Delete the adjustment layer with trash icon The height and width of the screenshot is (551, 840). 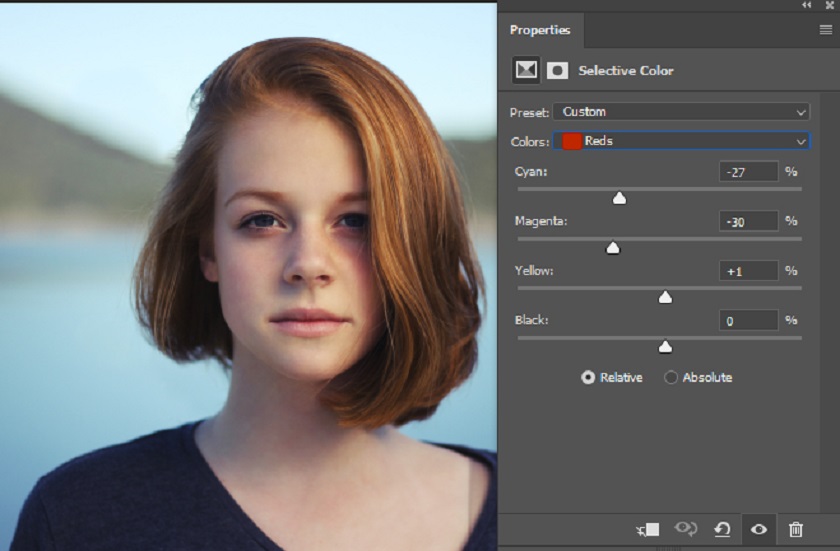[x=796, y=529]
